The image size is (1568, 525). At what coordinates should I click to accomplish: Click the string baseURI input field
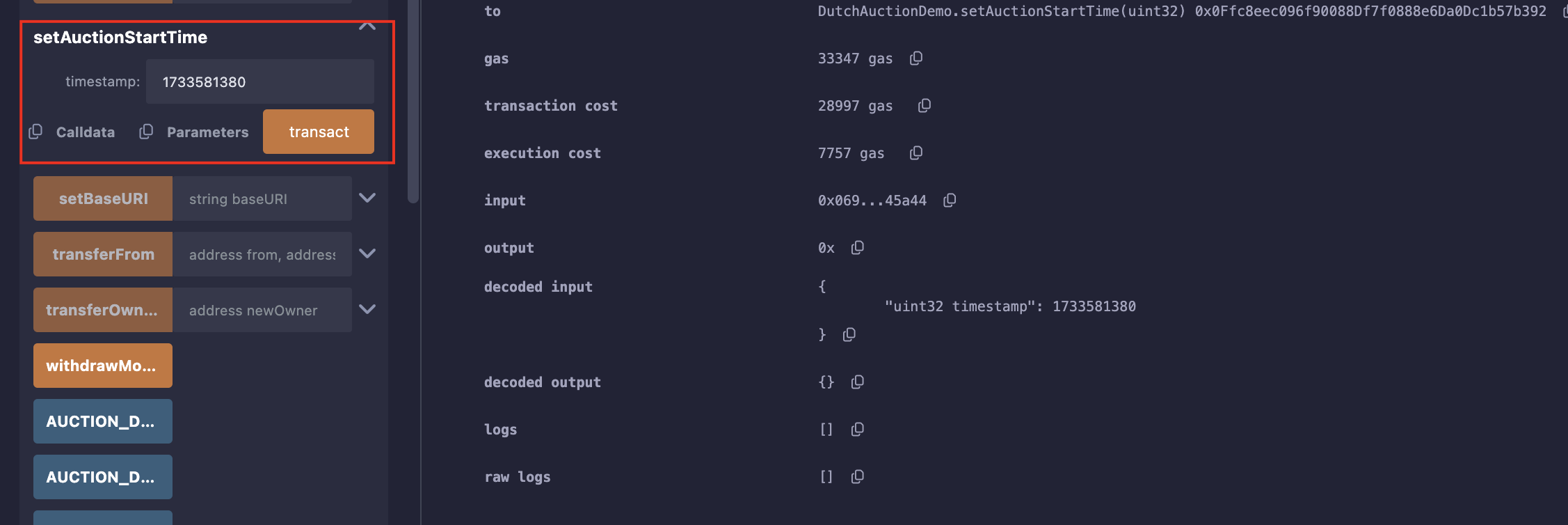262,198
